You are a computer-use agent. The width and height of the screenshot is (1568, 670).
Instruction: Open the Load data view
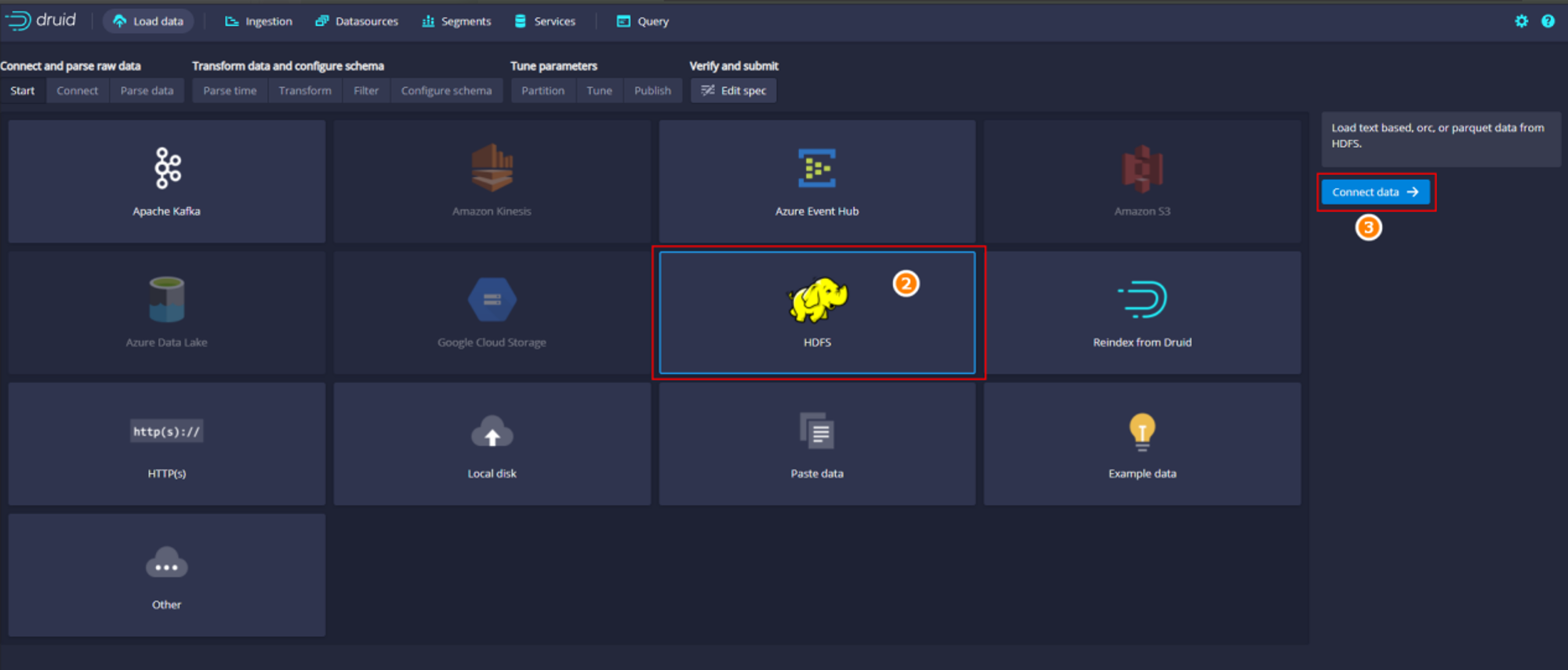148,21
